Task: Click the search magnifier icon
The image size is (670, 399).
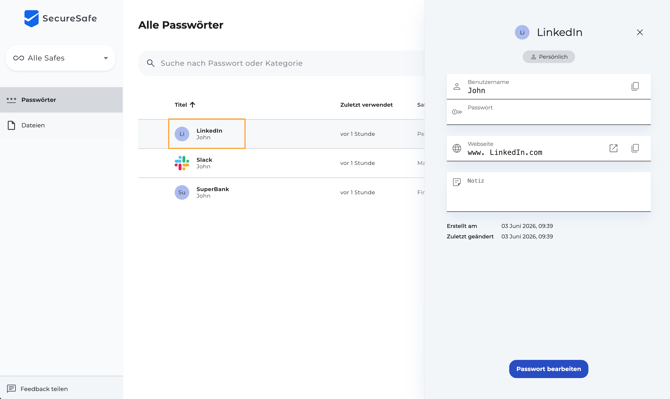Action: tap(150, 63)
